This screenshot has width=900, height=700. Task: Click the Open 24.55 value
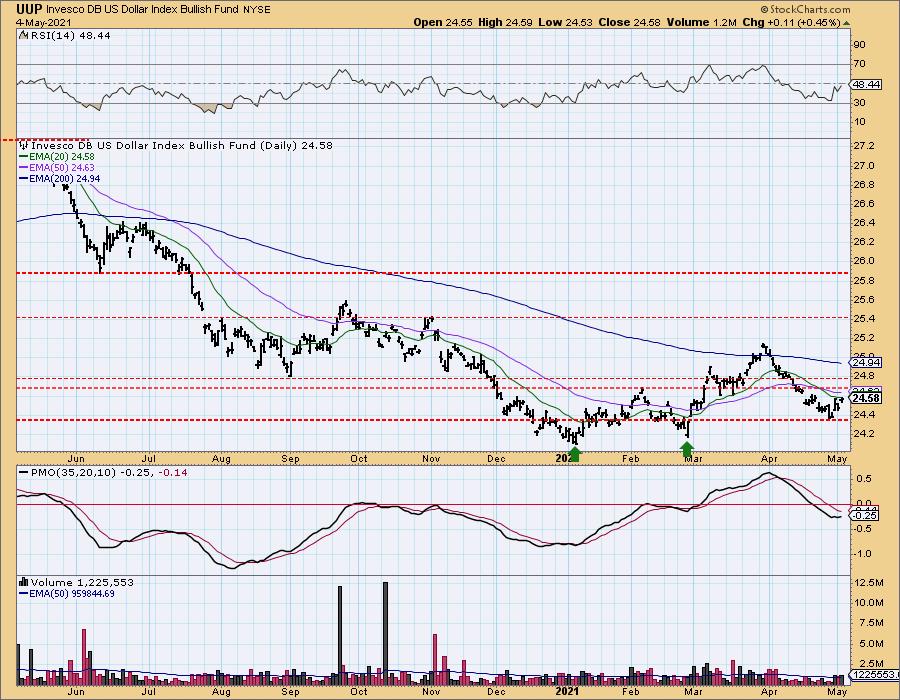(443, 22)
